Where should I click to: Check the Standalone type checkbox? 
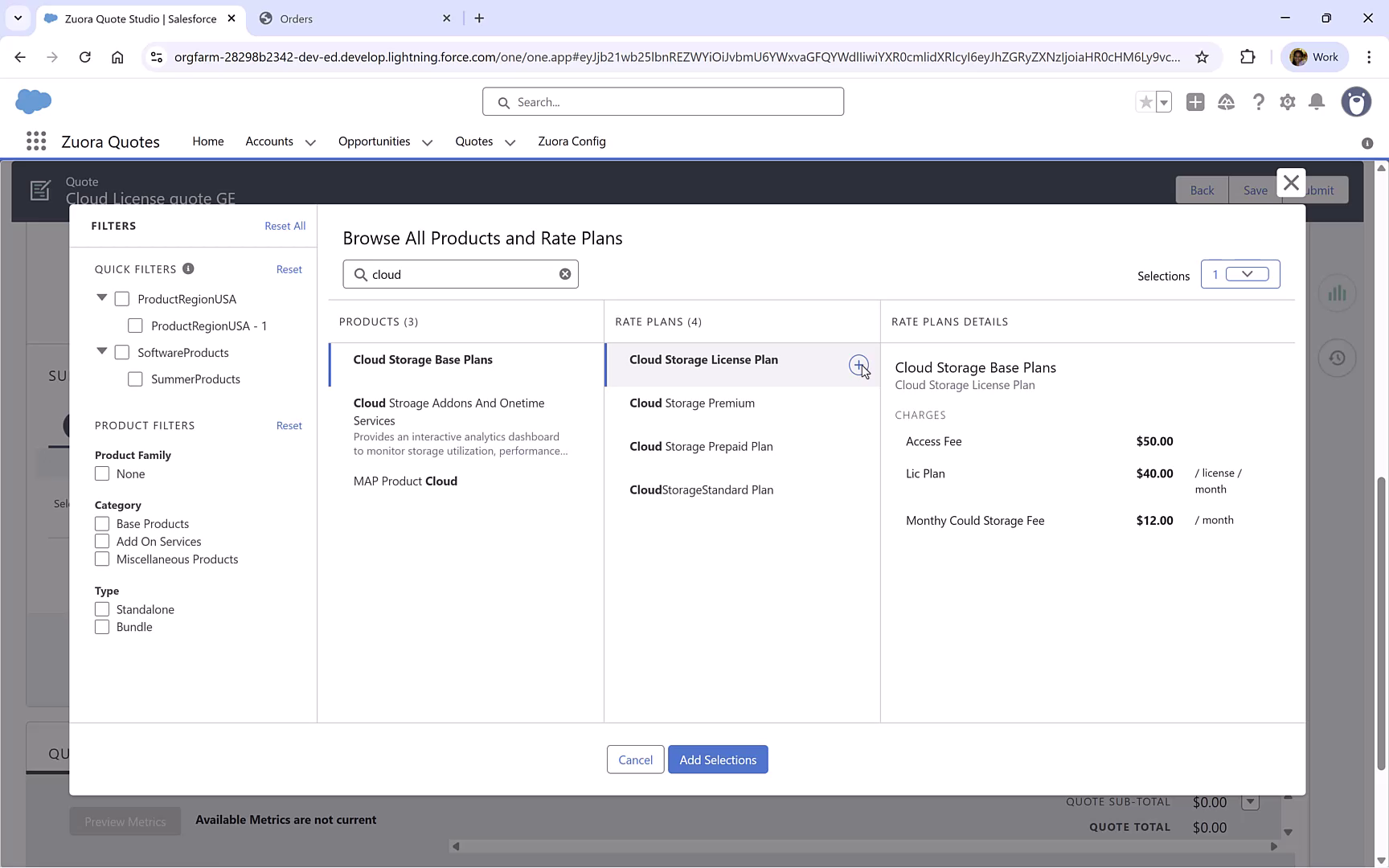[102, 608]
